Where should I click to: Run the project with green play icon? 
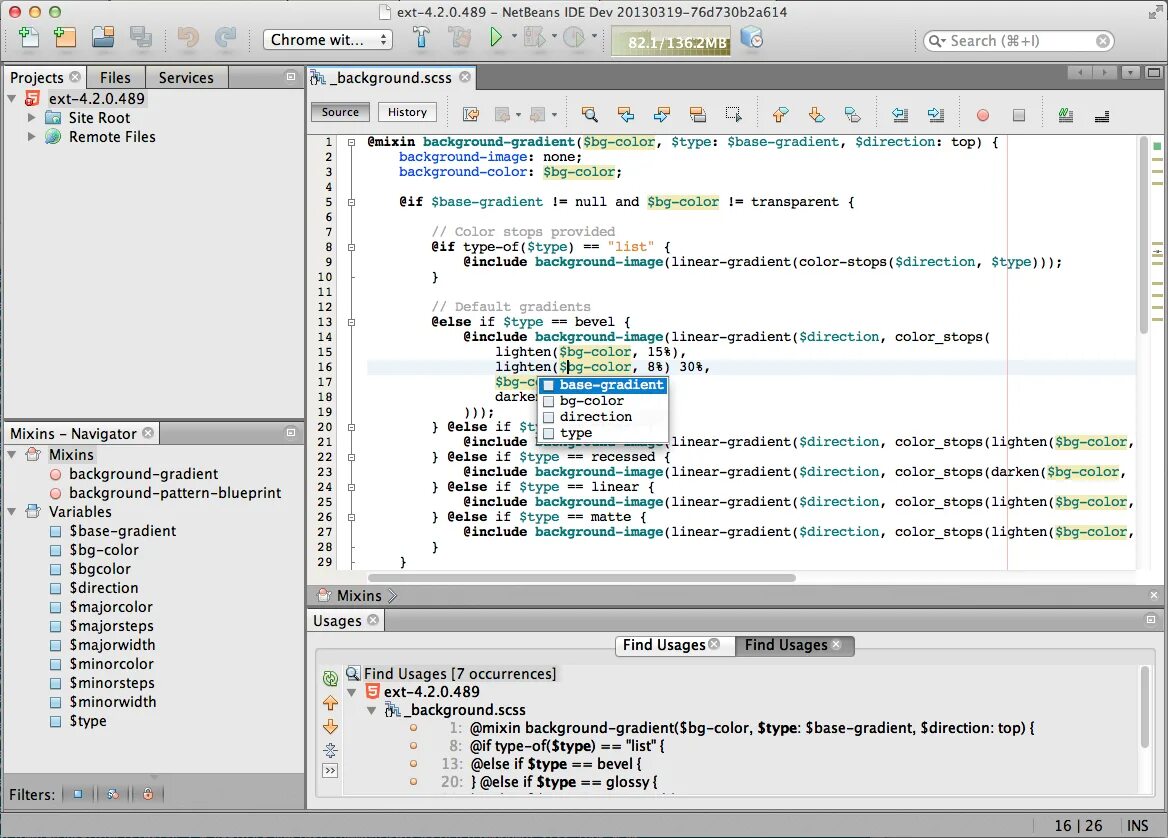(496, 38)
